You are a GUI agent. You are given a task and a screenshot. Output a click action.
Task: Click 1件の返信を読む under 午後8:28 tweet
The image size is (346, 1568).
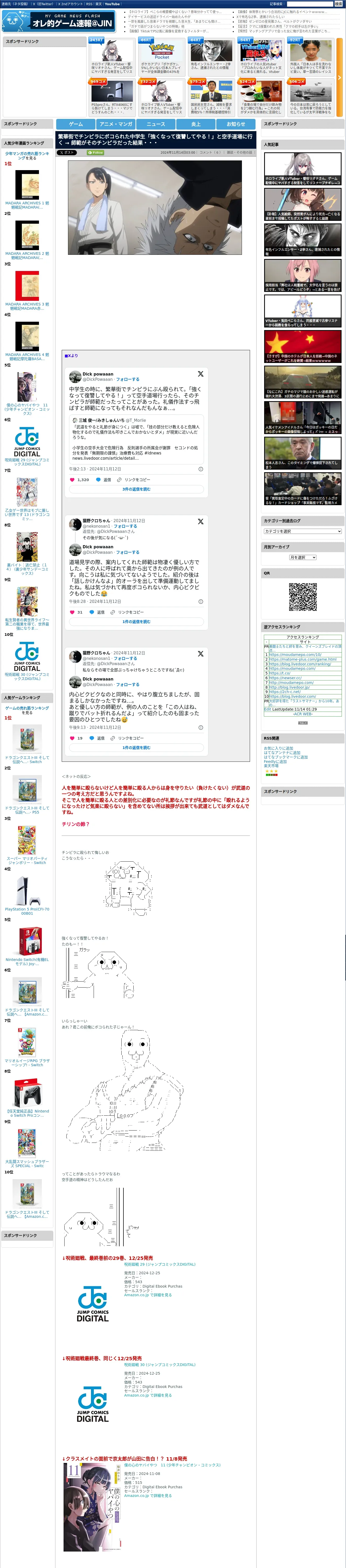pos(137,622)
